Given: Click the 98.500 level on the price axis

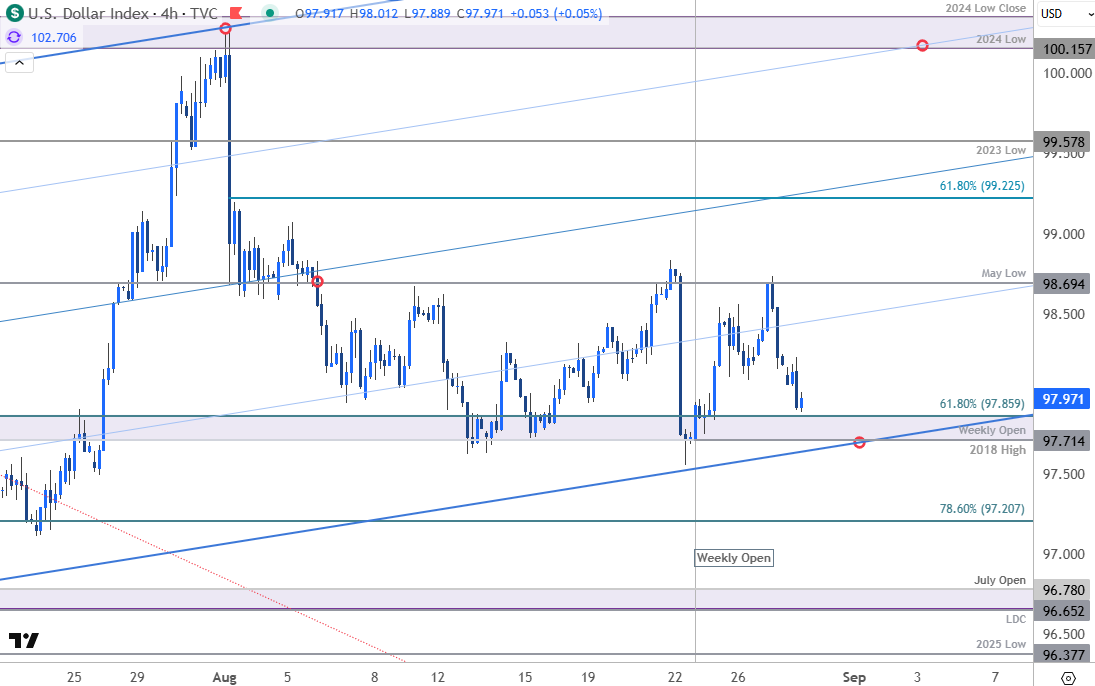Looking at the screenshot, I should point(1064,314).
